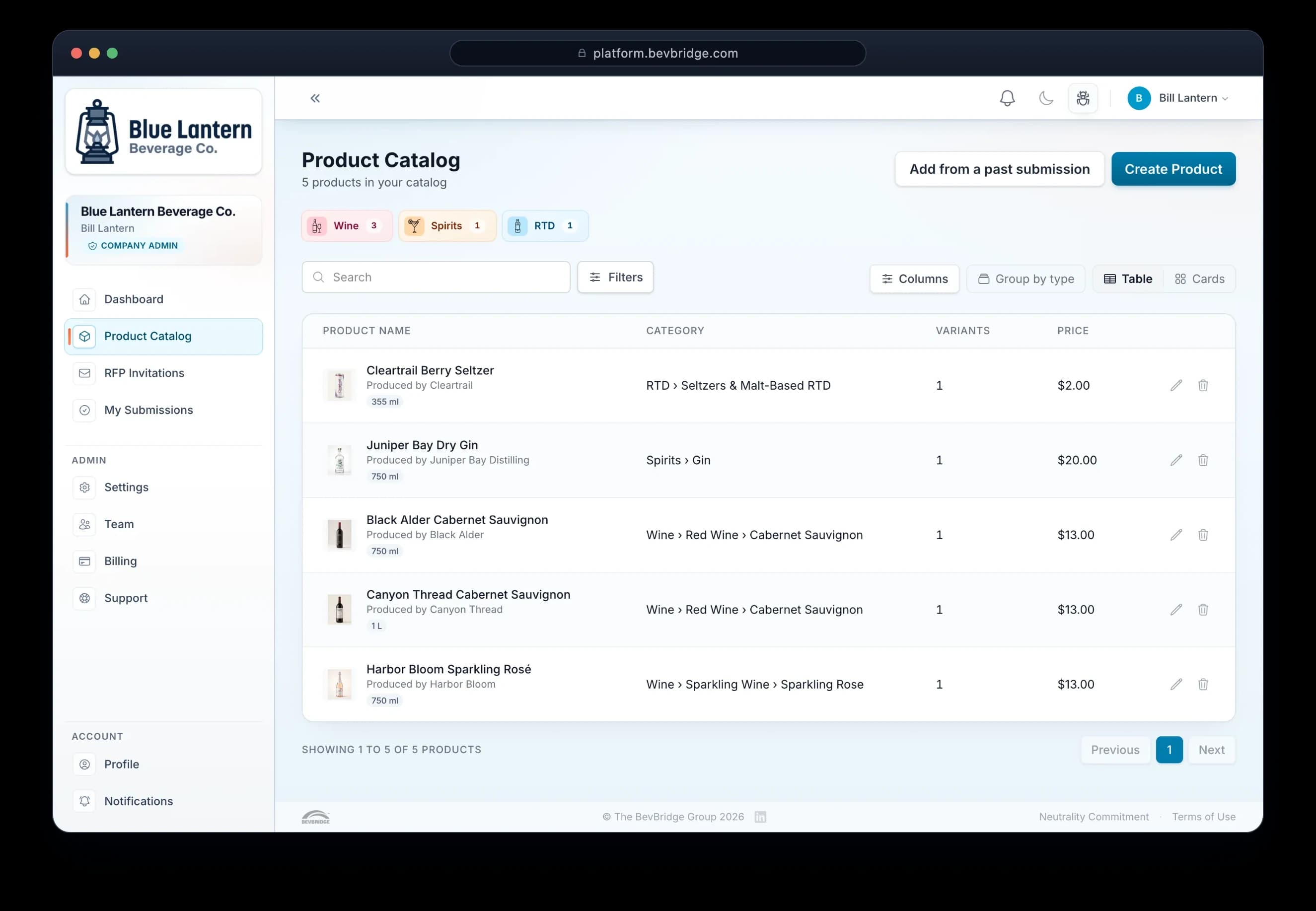
Task: Go to RFP Invitations
Action: tap(163, 373)
